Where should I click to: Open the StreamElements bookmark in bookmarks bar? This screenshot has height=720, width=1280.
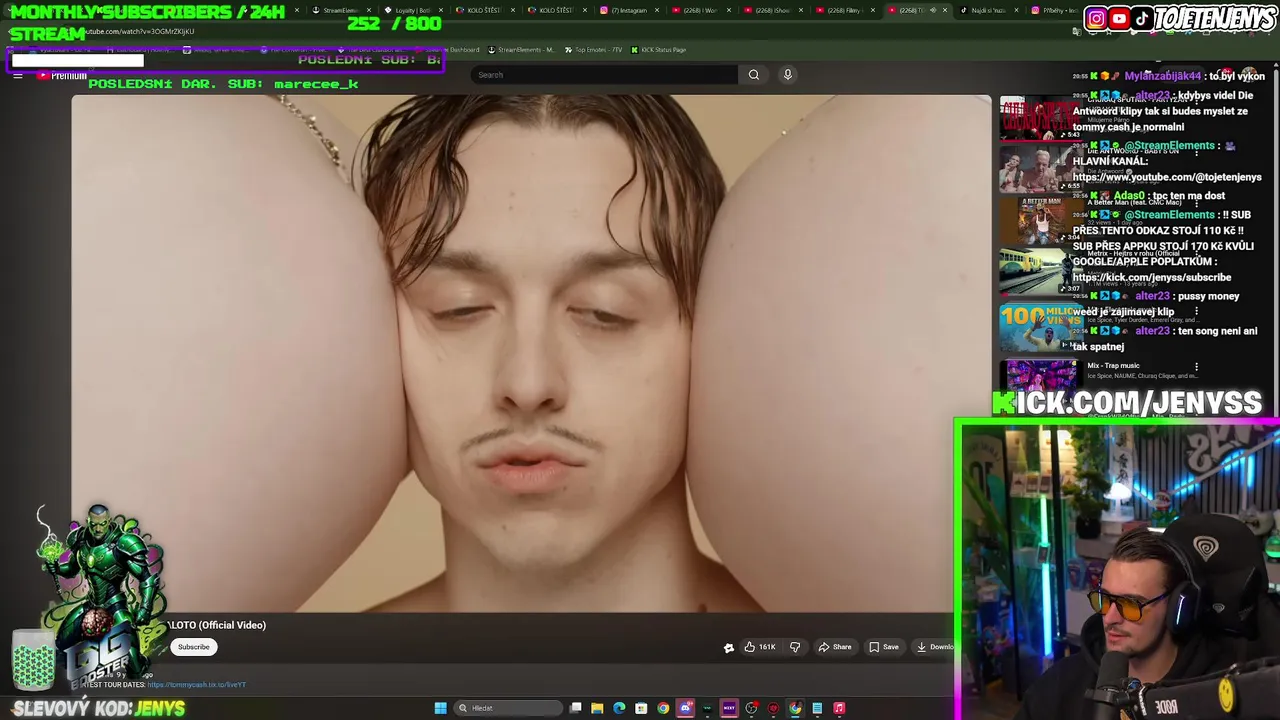[521, 49]
